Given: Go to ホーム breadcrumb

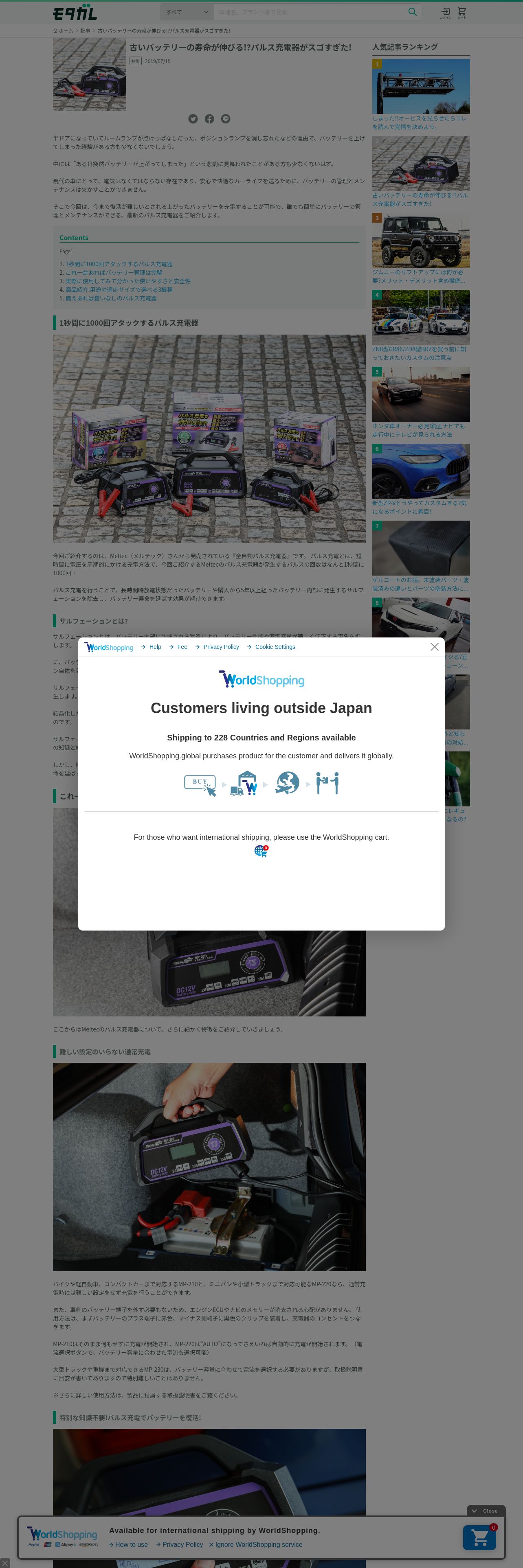Looking at the screenshot, I should click(x=63, y=31).
